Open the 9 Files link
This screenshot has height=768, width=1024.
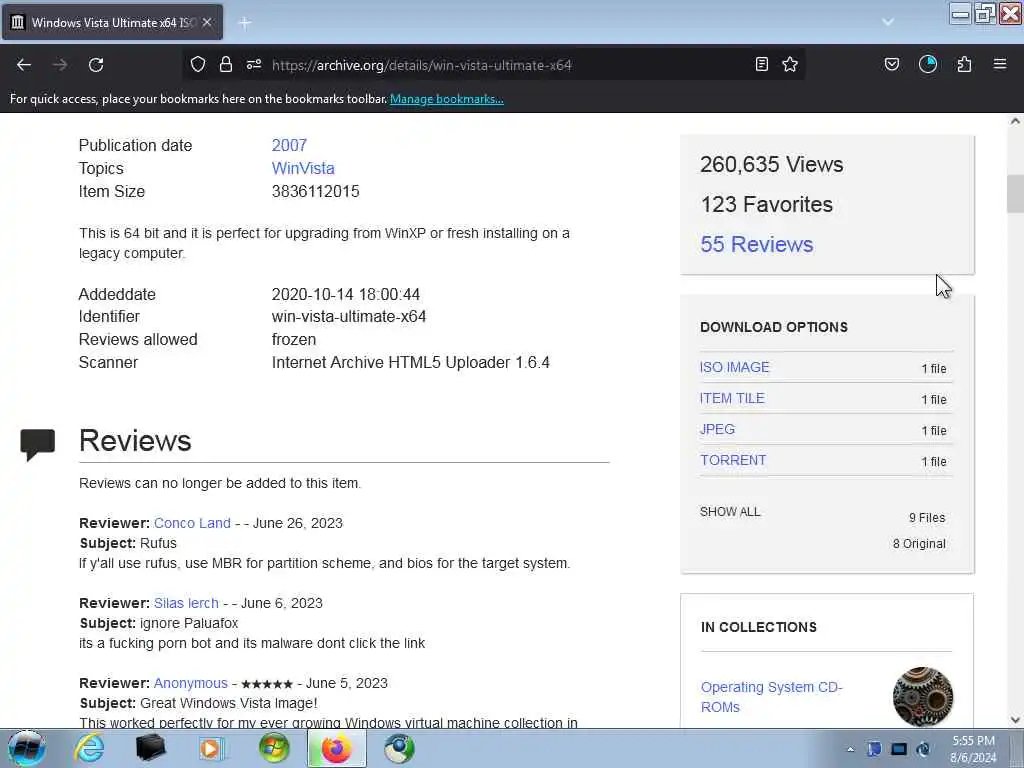point(927,518)
